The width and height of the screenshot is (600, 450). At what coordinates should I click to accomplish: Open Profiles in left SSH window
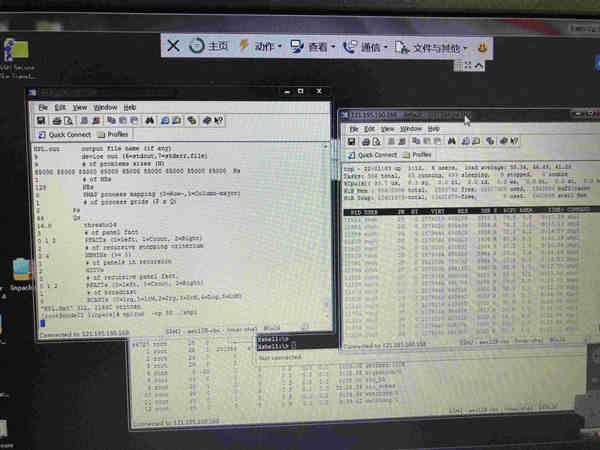click(113, 134)
